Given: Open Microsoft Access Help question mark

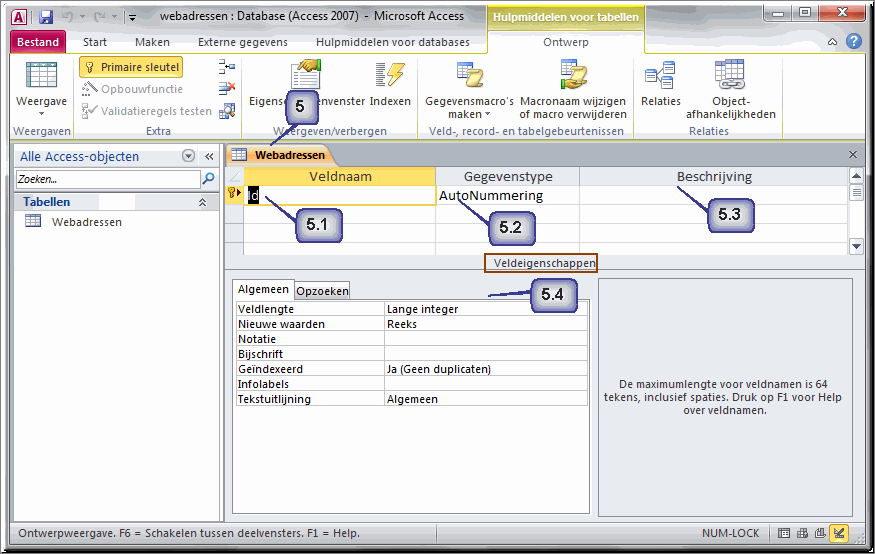Looking at the screenshot, I should [x=854, y=41].
